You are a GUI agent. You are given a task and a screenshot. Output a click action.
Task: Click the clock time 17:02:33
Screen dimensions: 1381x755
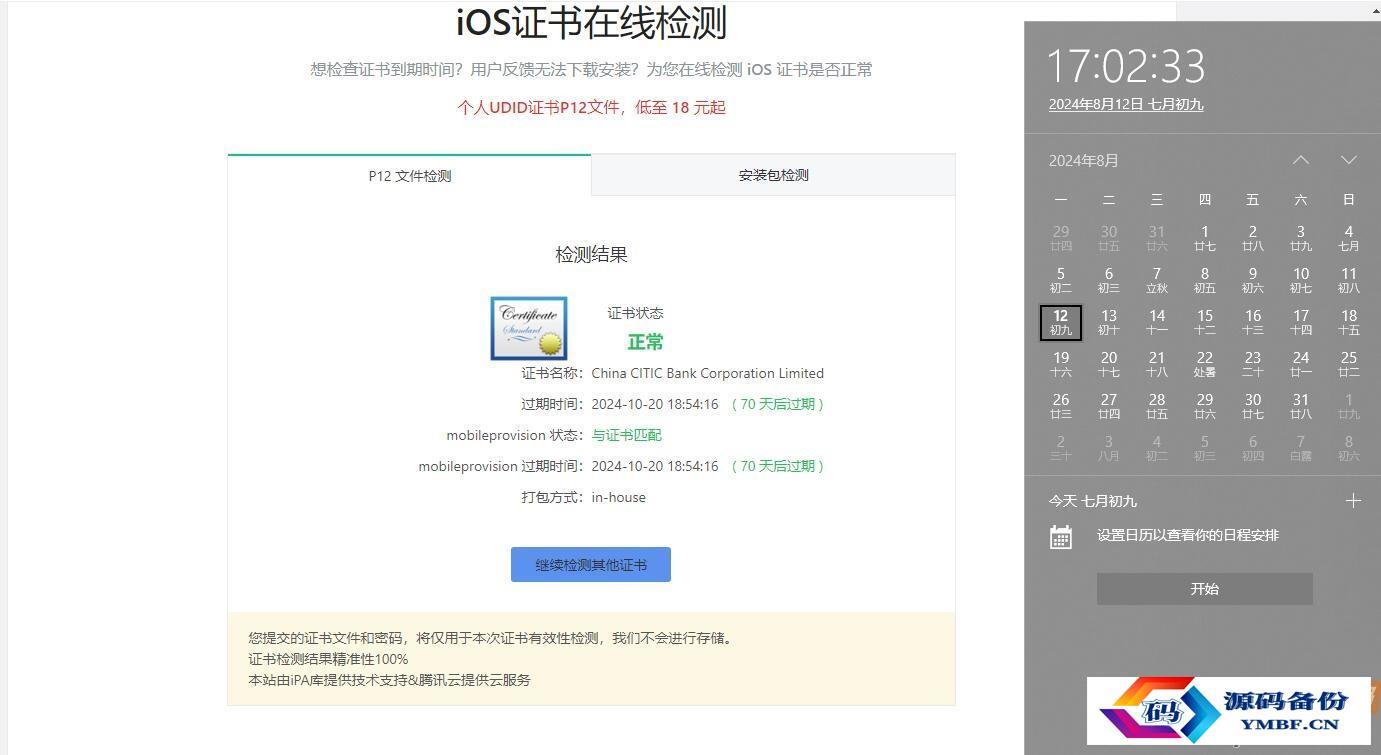pyautogui.click(x=1126, y=66)
